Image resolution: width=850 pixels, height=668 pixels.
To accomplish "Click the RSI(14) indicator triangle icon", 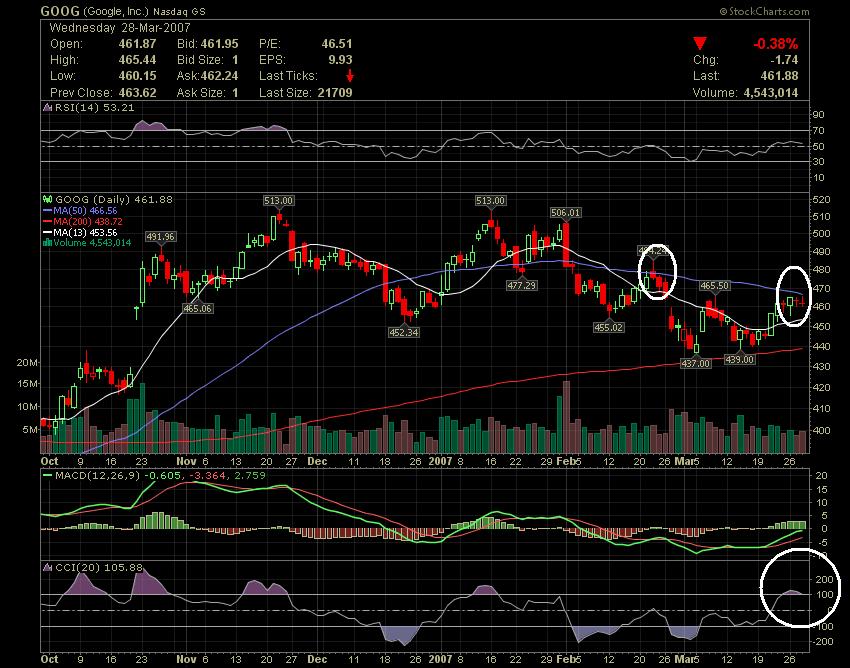I will click(x=47, y=107).
